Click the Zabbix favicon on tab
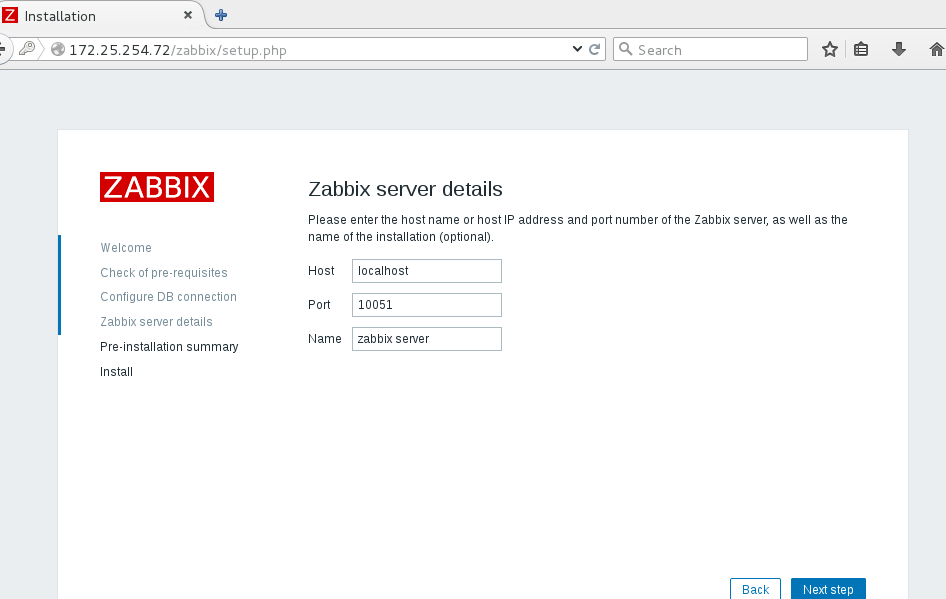 point(10,14)
